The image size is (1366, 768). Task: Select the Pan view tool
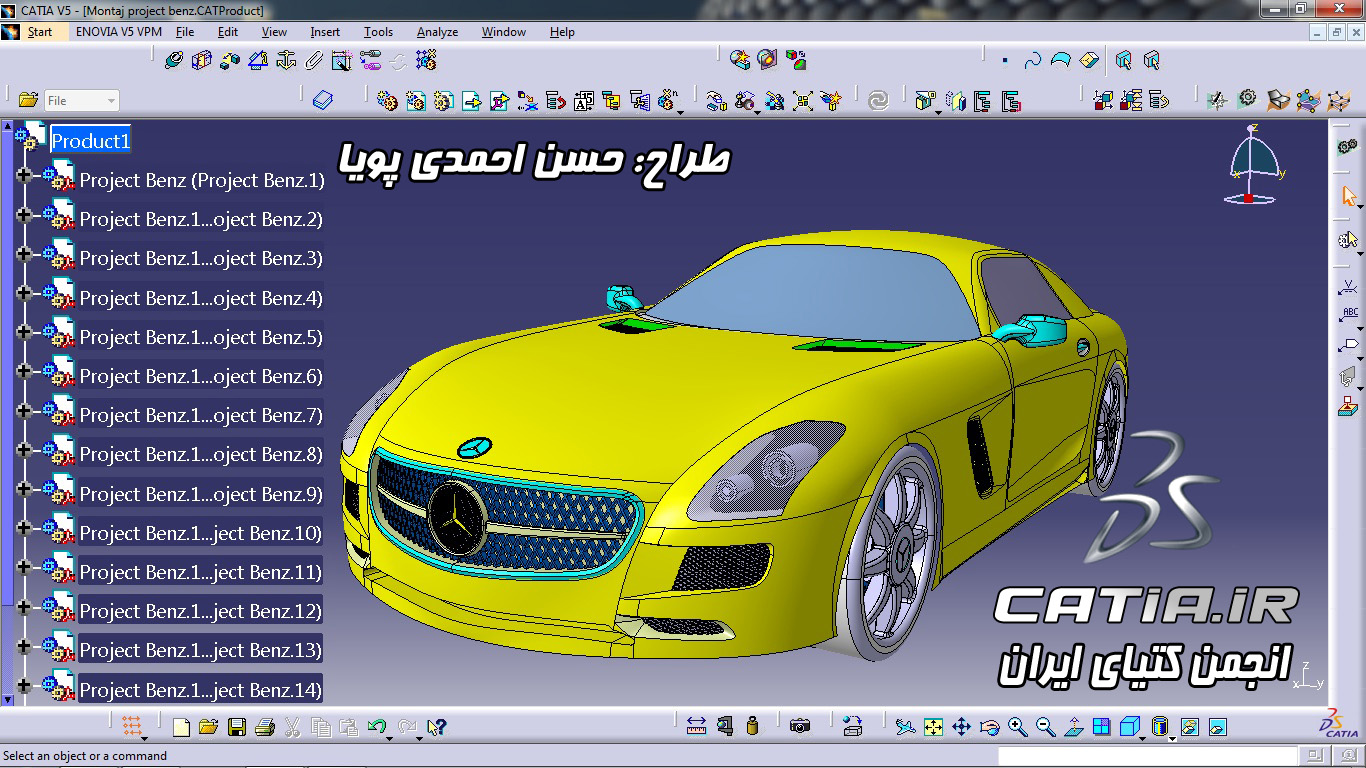961,727
